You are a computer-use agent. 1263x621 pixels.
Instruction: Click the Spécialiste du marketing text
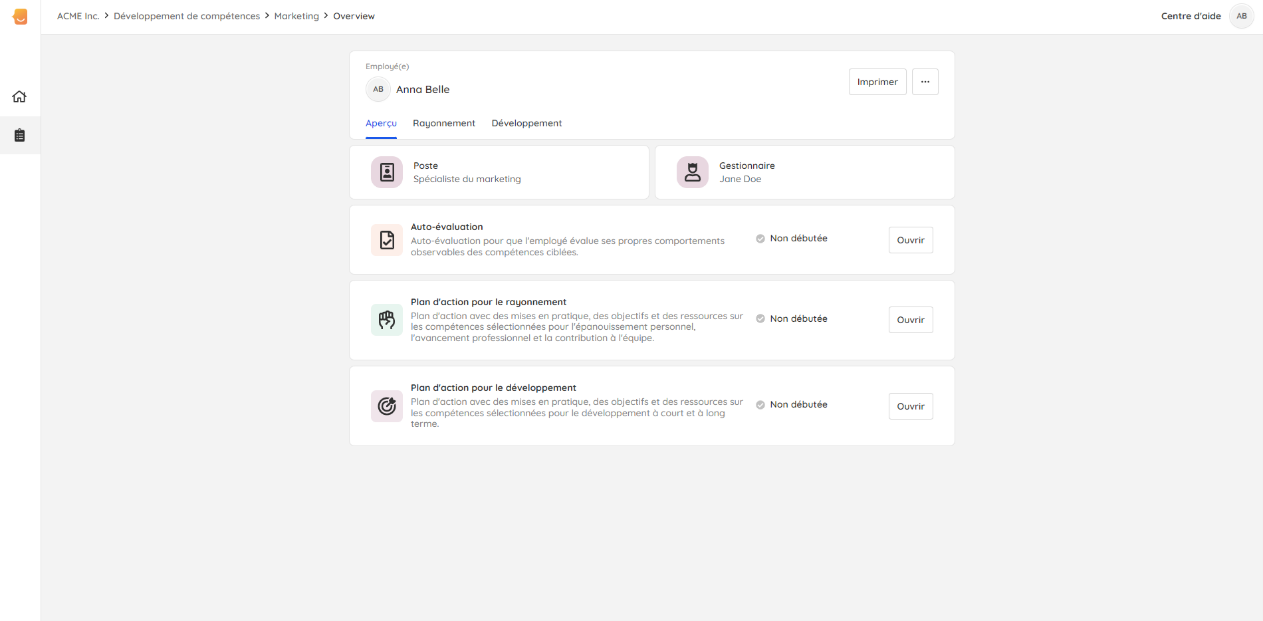pyautogui.click(x=467, y=179)
